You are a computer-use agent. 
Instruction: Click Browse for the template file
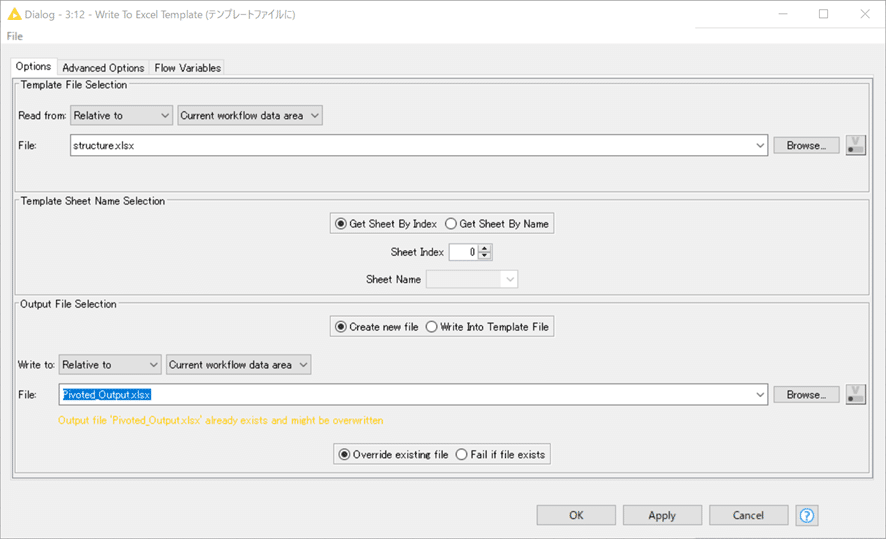tap(805, 145)
